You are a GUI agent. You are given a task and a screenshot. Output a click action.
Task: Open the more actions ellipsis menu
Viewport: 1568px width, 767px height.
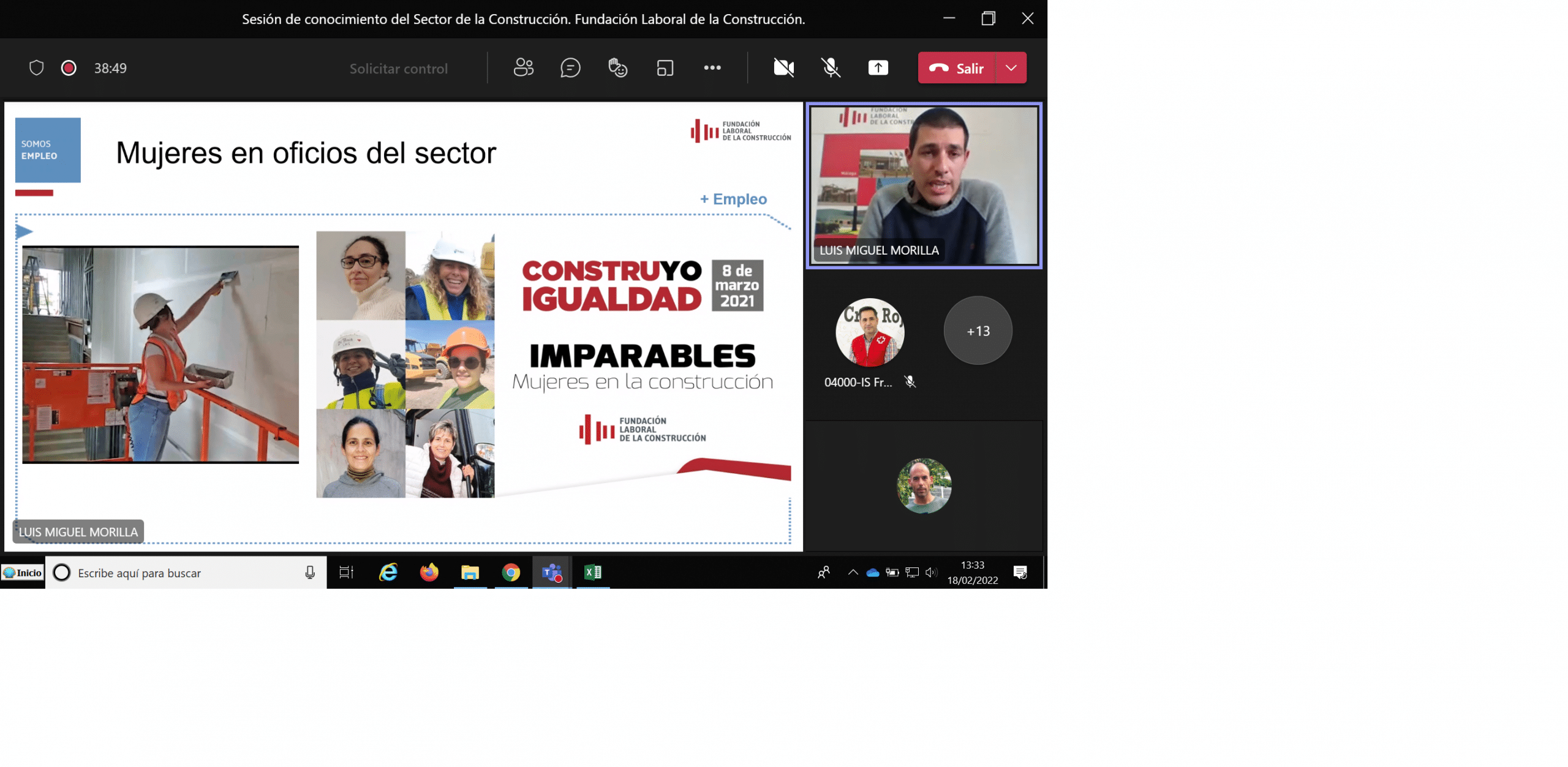pos(712,68)
